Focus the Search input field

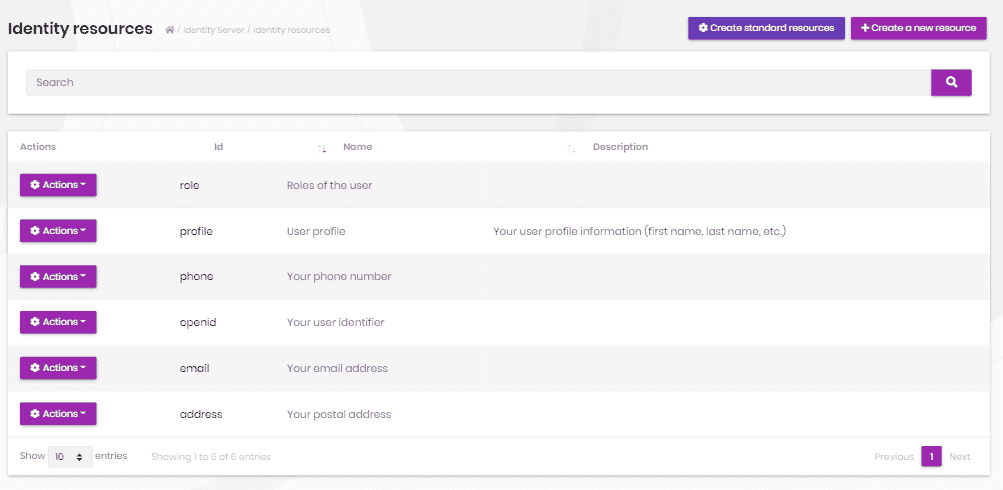click(478, 82)
